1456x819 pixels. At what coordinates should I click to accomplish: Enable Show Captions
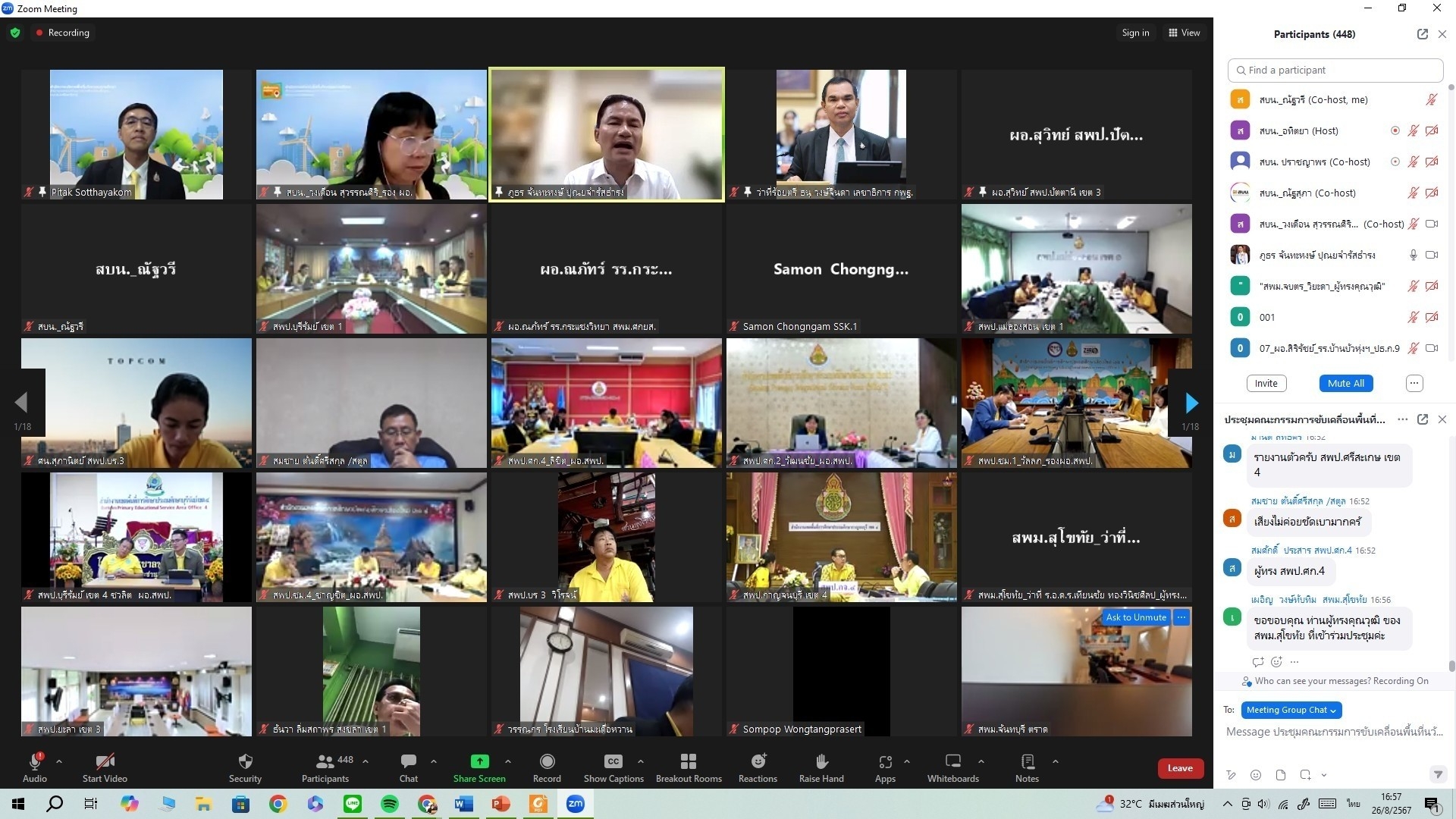tap(613, 761)
